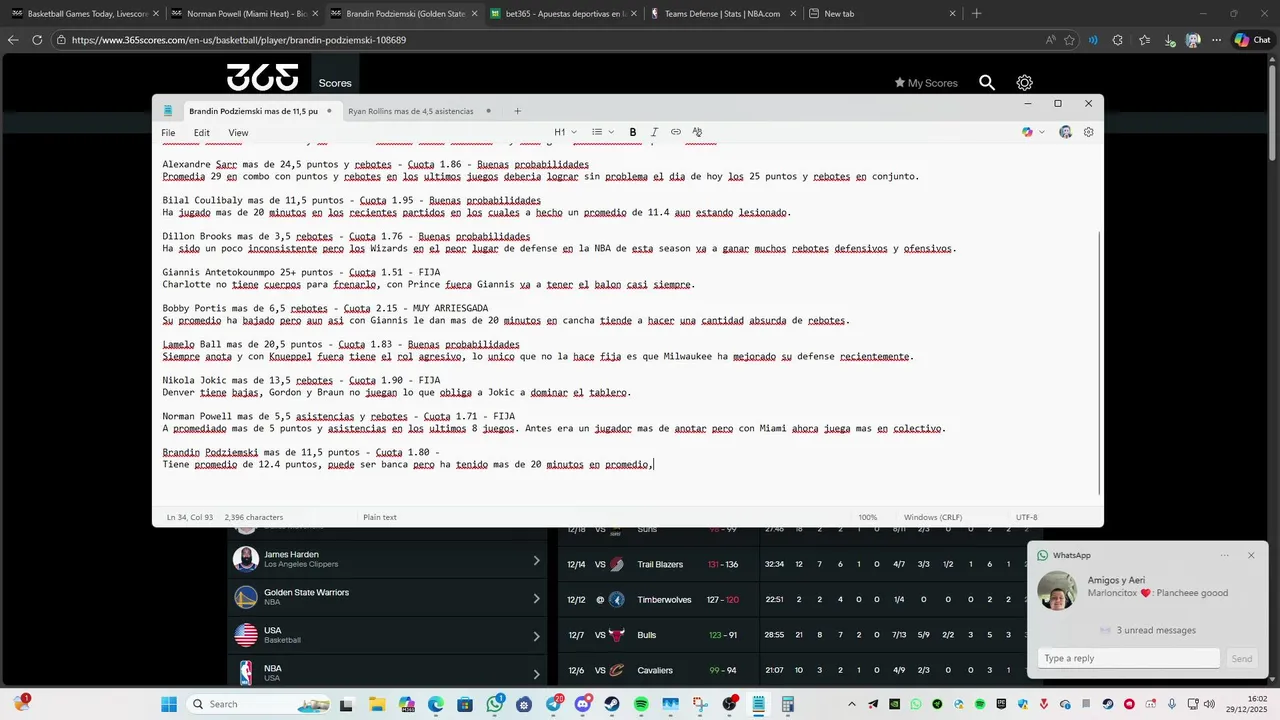1280x720 pixels.
Task: Open Notepad account profile picture
Action: [1066, 132]
